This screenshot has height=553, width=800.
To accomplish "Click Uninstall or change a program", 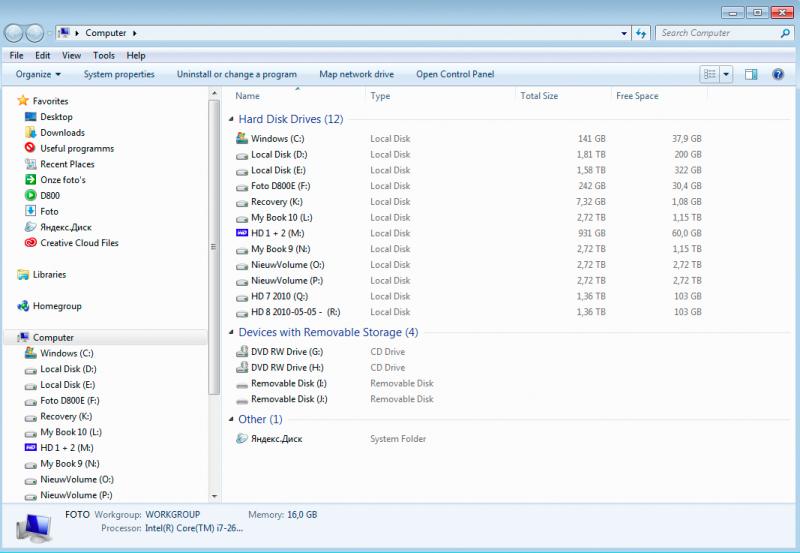I will [x=237, y=74].
